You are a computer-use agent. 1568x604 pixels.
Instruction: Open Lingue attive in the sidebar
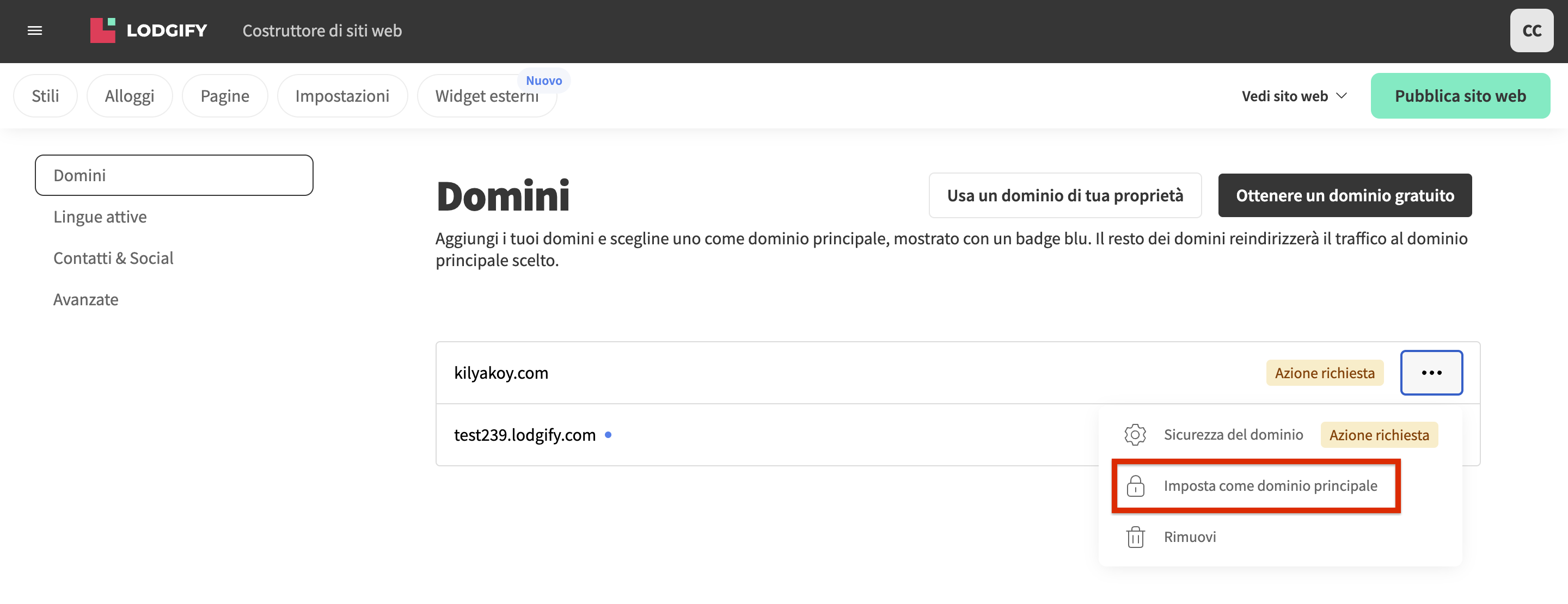100,217
